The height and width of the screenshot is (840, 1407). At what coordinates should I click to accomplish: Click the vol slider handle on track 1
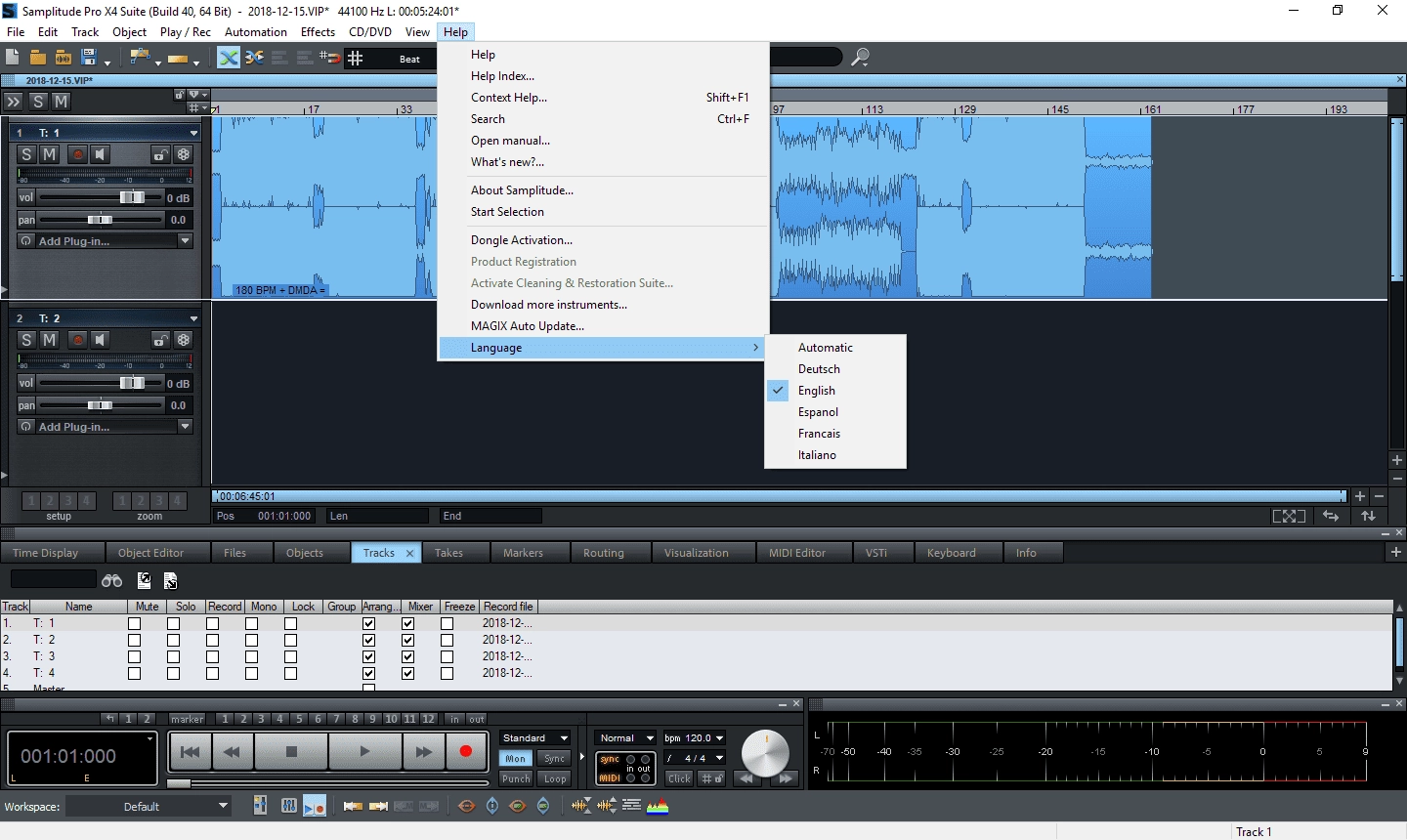(132, 197)
